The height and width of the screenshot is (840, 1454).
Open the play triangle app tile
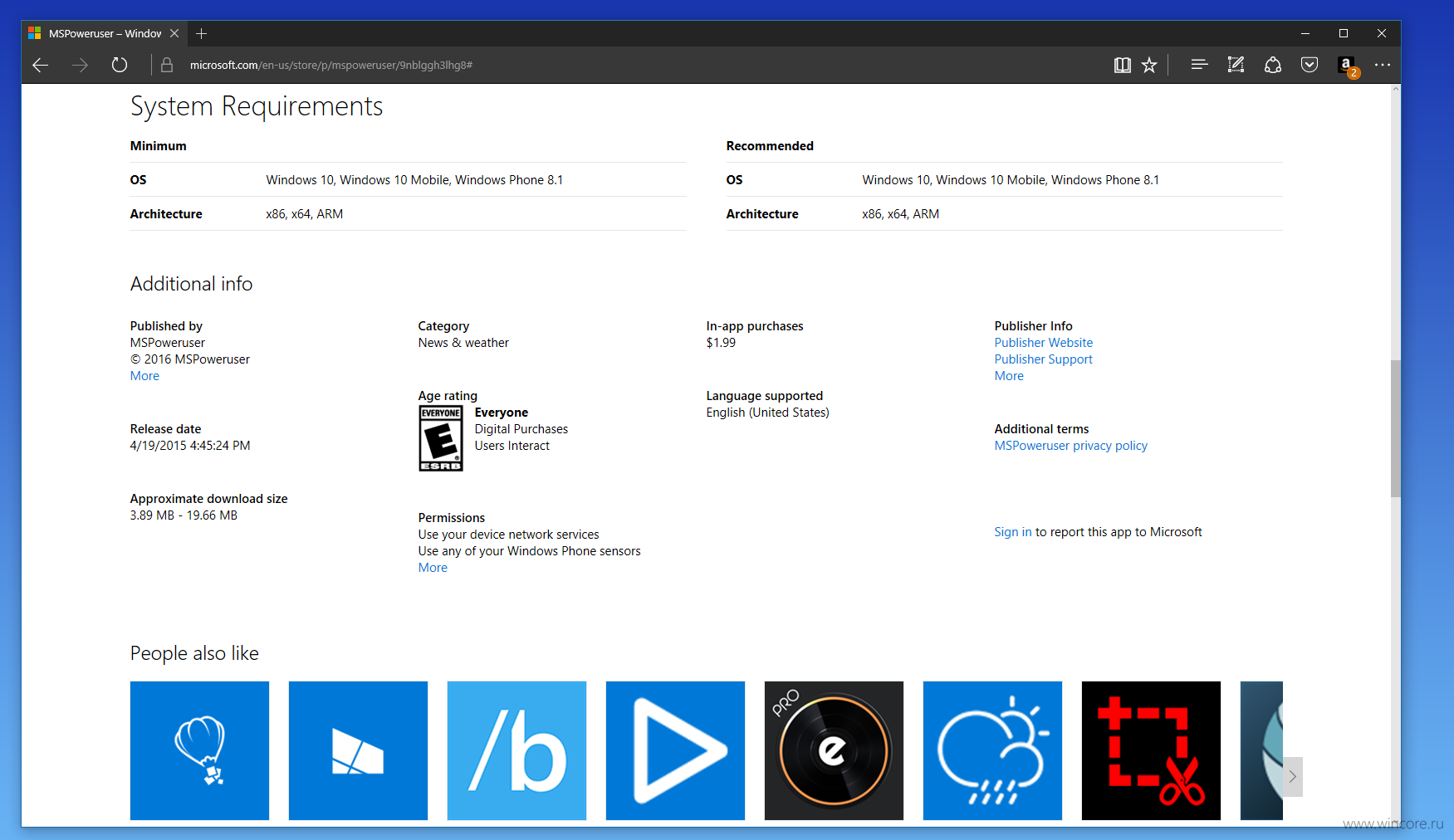[x=675, y=750]
